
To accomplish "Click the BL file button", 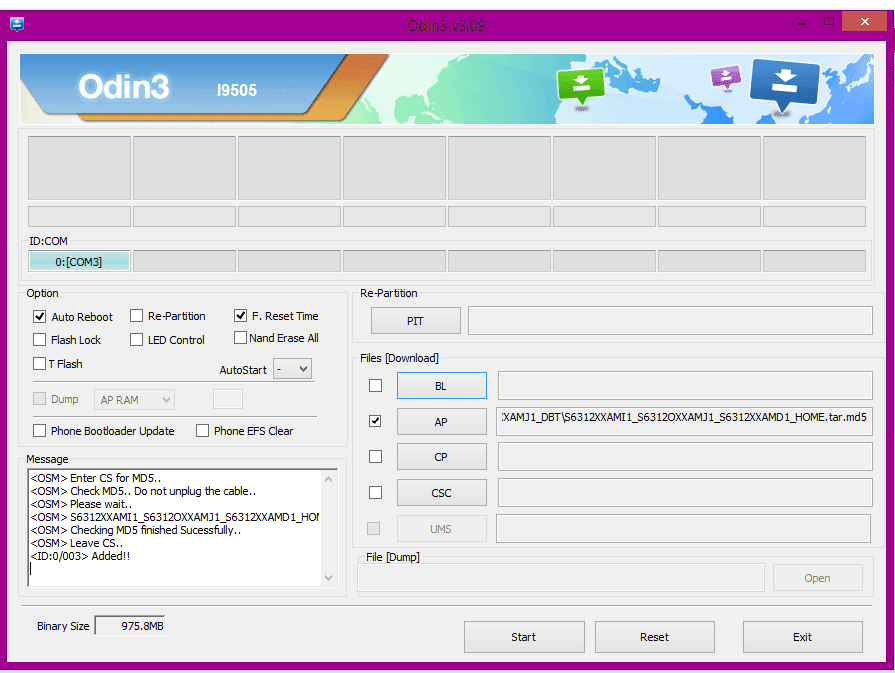I will coord(442,386).
